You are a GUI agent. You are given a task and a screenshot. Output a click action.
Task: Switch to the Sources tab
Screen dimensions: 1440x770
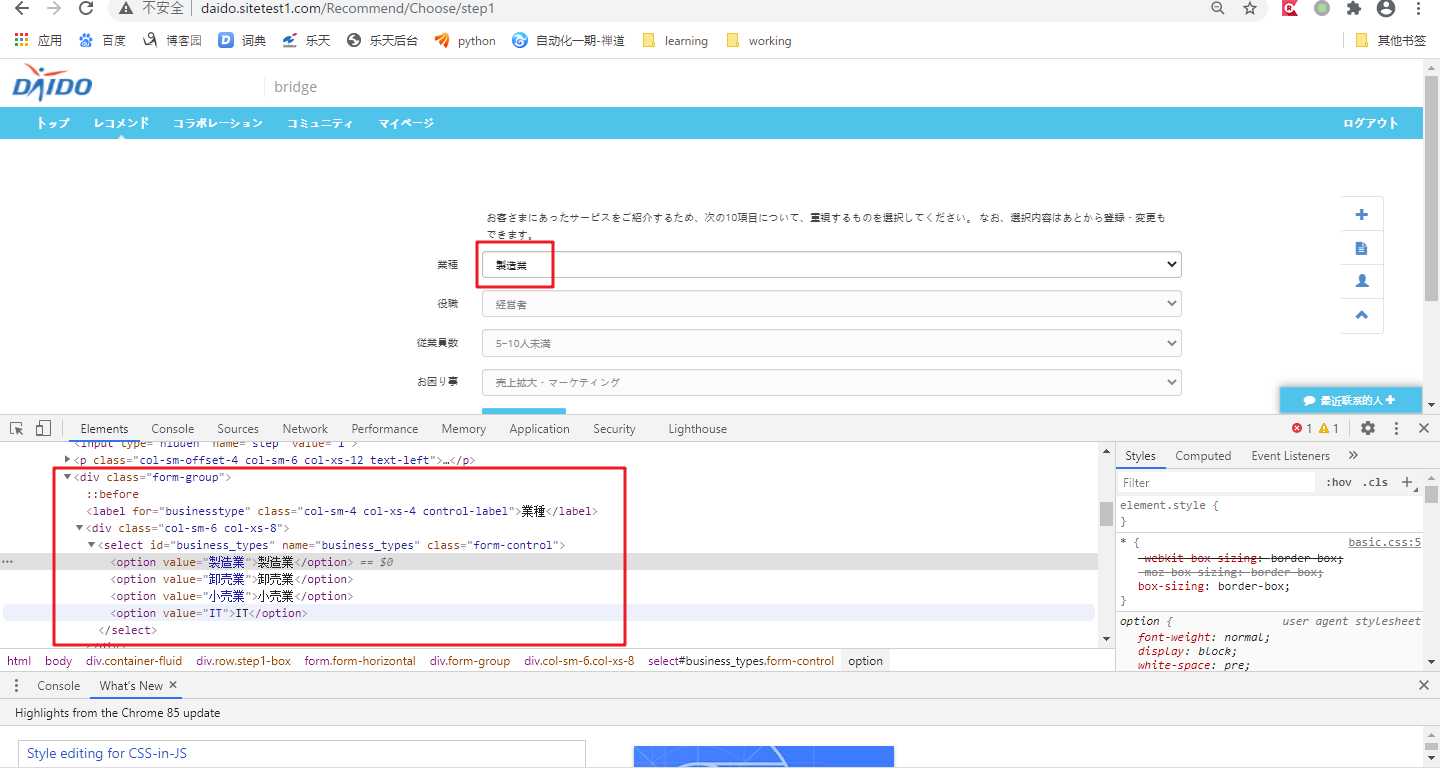238,429
